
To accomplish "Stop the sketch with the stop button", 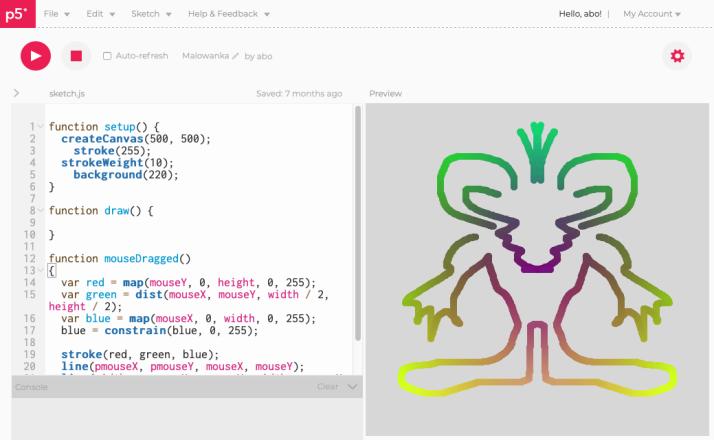I will pyautogui.click(x=76, y=56).
